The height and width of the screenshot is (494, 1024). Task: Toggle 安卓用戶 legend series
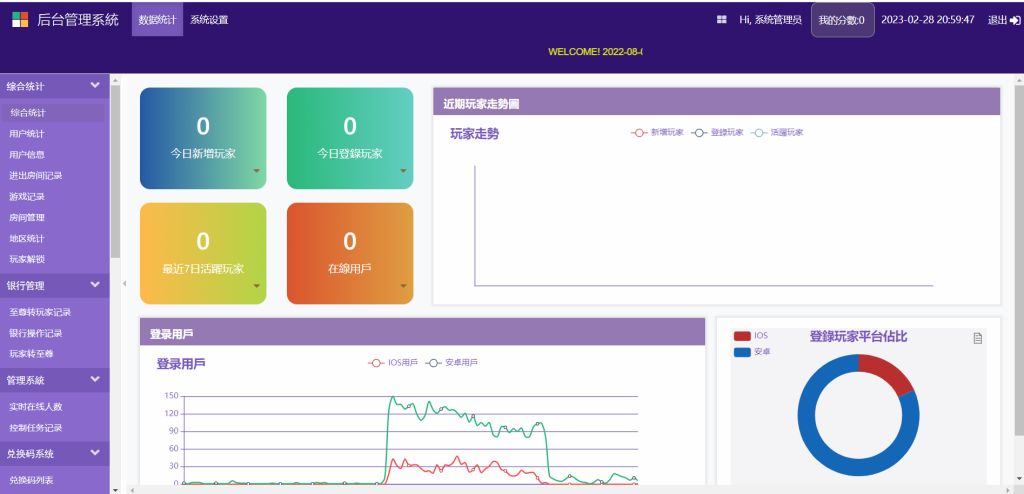click(451, 363)
